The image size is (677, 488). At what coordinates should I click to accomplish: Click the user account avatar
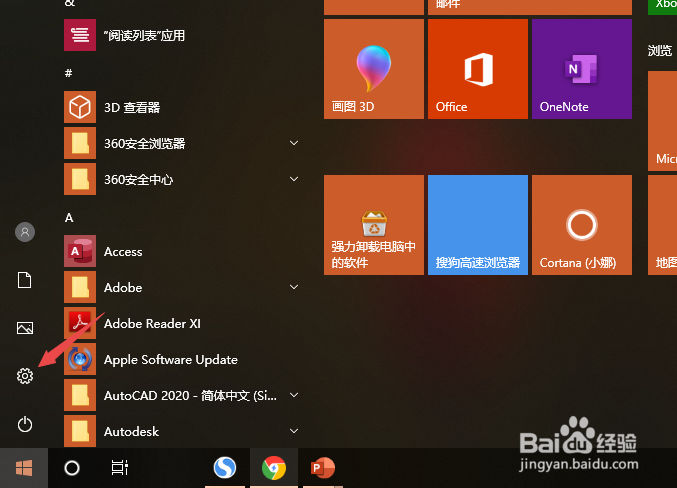25,232
